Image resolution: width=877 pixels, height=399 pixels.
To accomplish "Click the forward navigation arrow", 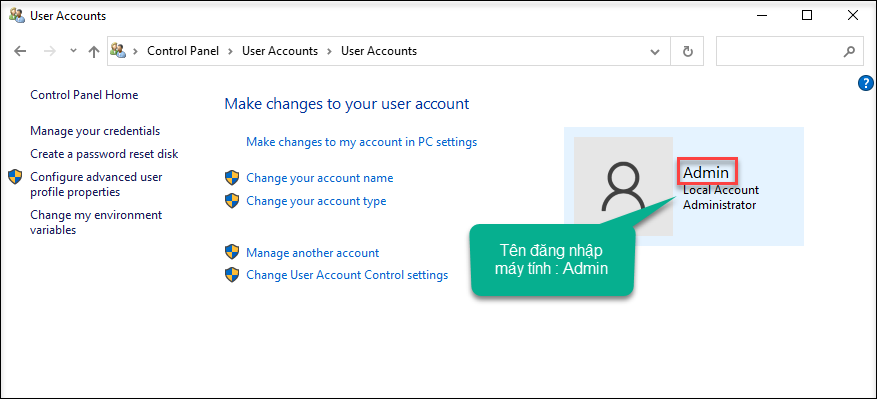I will pos(50,51).
